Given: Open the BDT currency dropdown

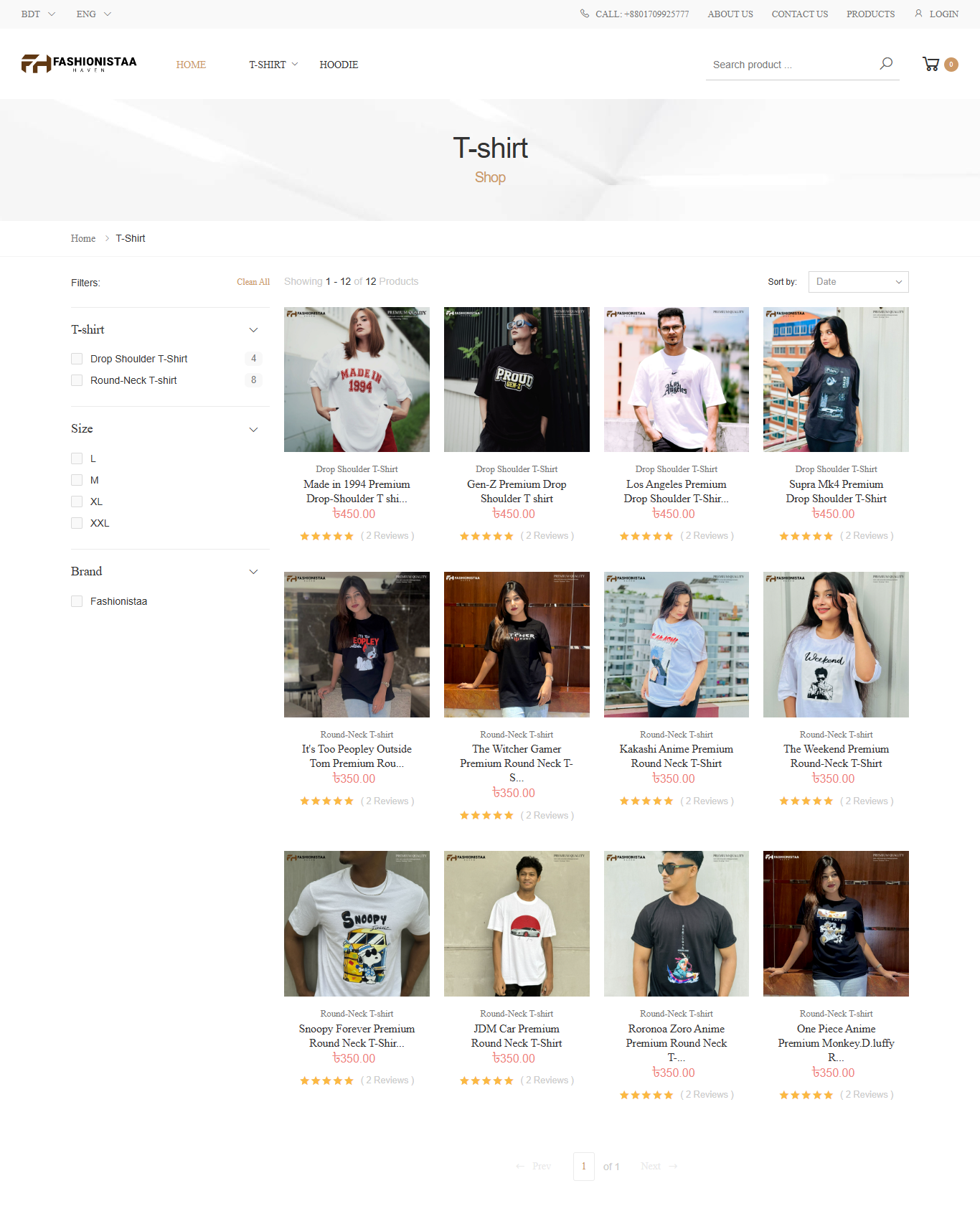Looking at the screenshot, I should [38, 14].
